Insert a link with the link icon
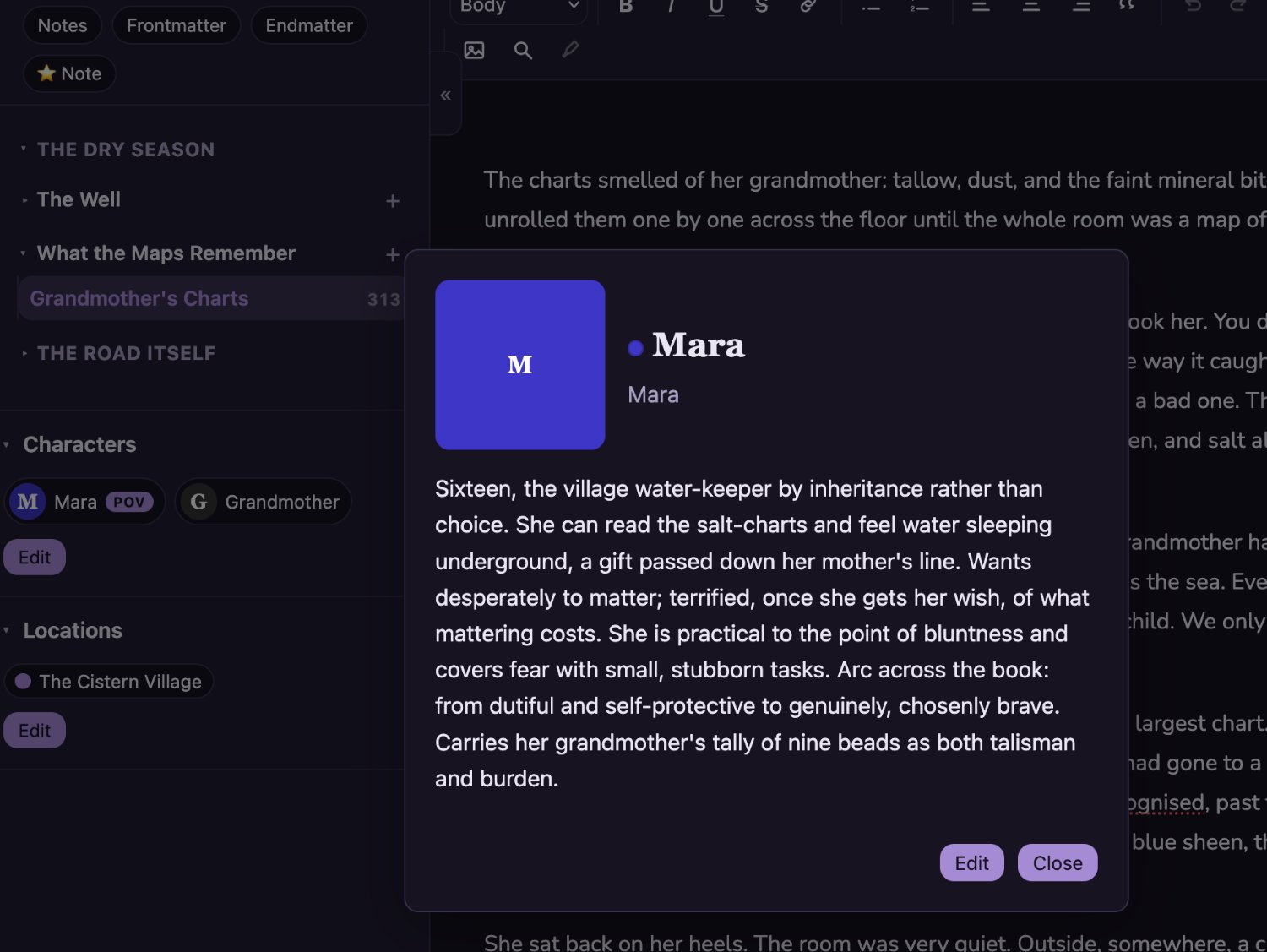This screenshot has height=952, width=1267. (808, 7)
